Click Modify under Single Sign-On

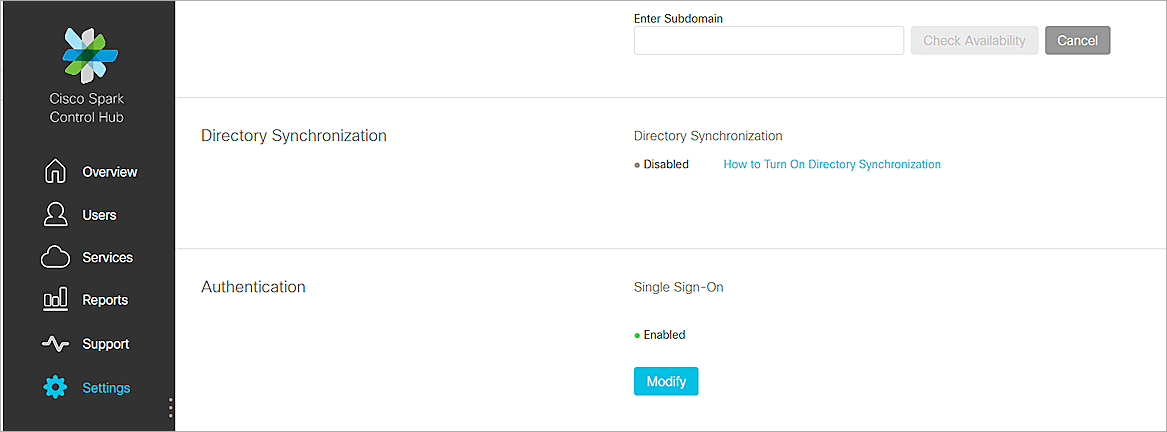coord(666,381)
